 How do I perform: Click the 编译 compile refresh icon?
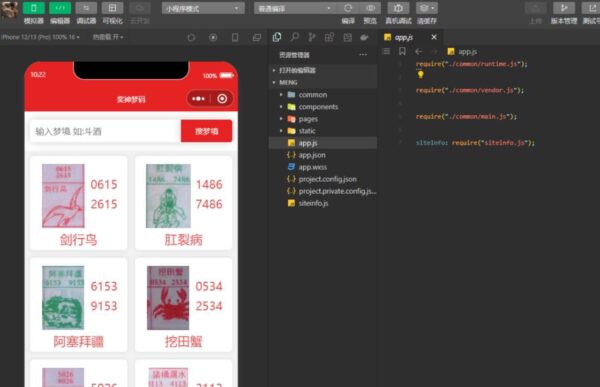point(348,8)
